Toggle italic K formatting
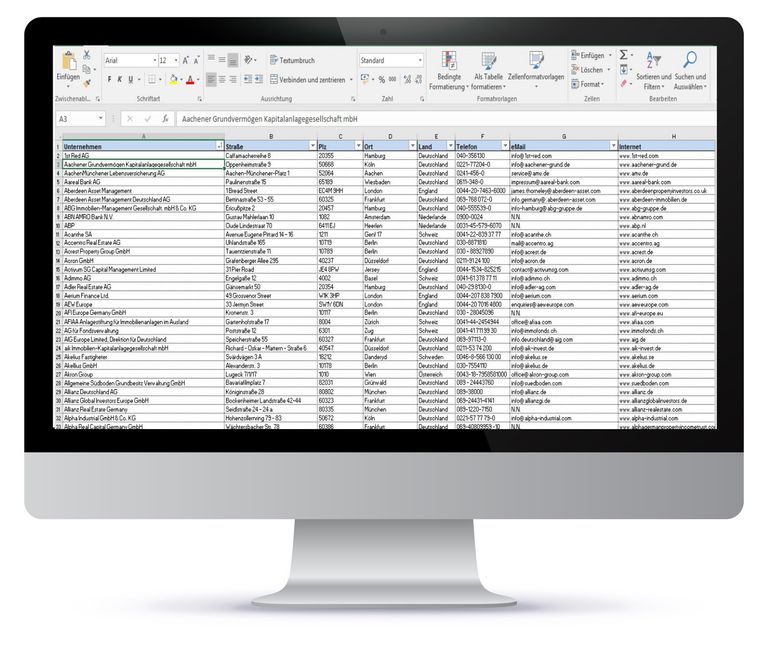This screenshot has height=647, width=768. 120,79
